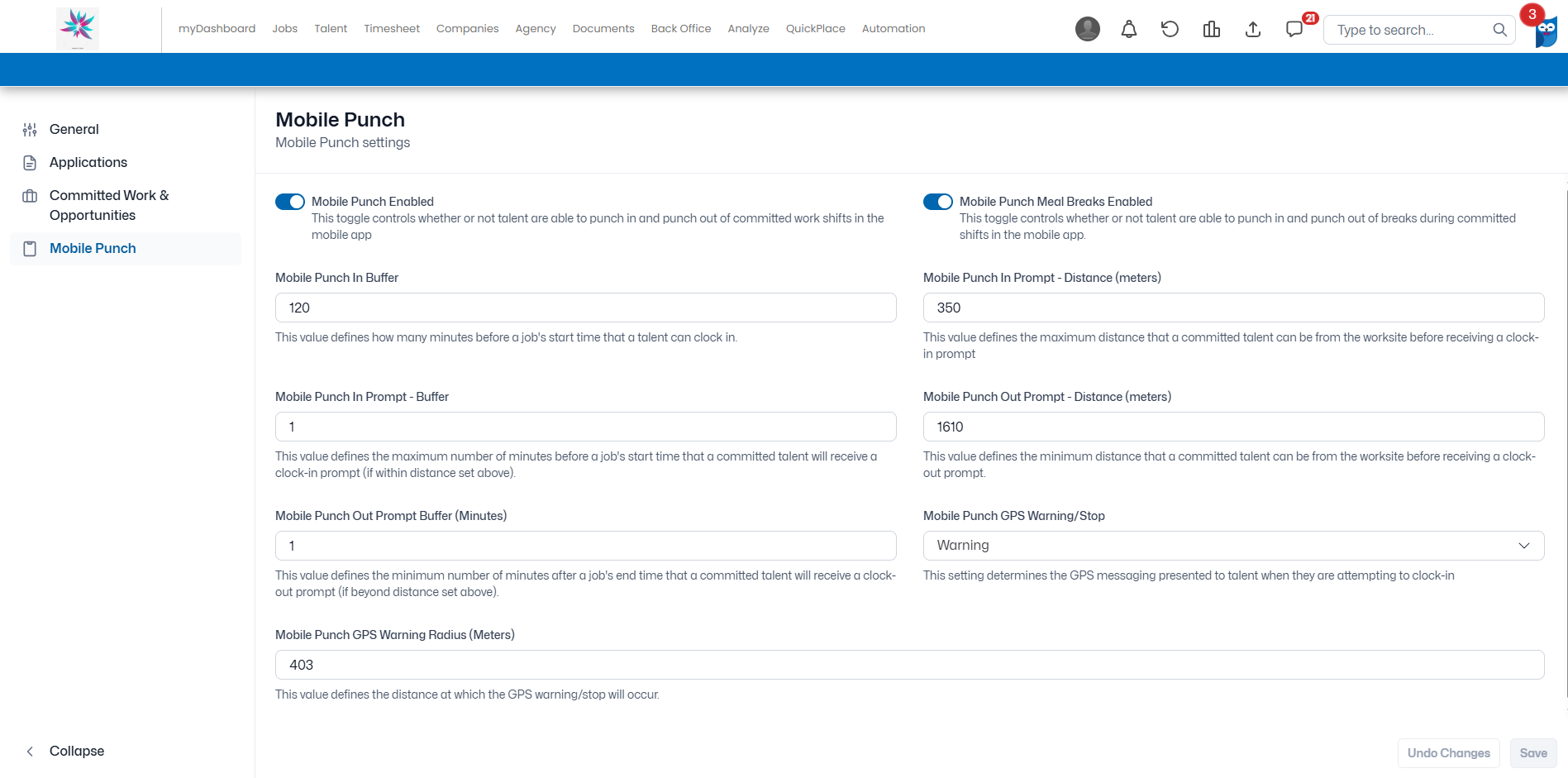Open the Back Office menu

681,28
